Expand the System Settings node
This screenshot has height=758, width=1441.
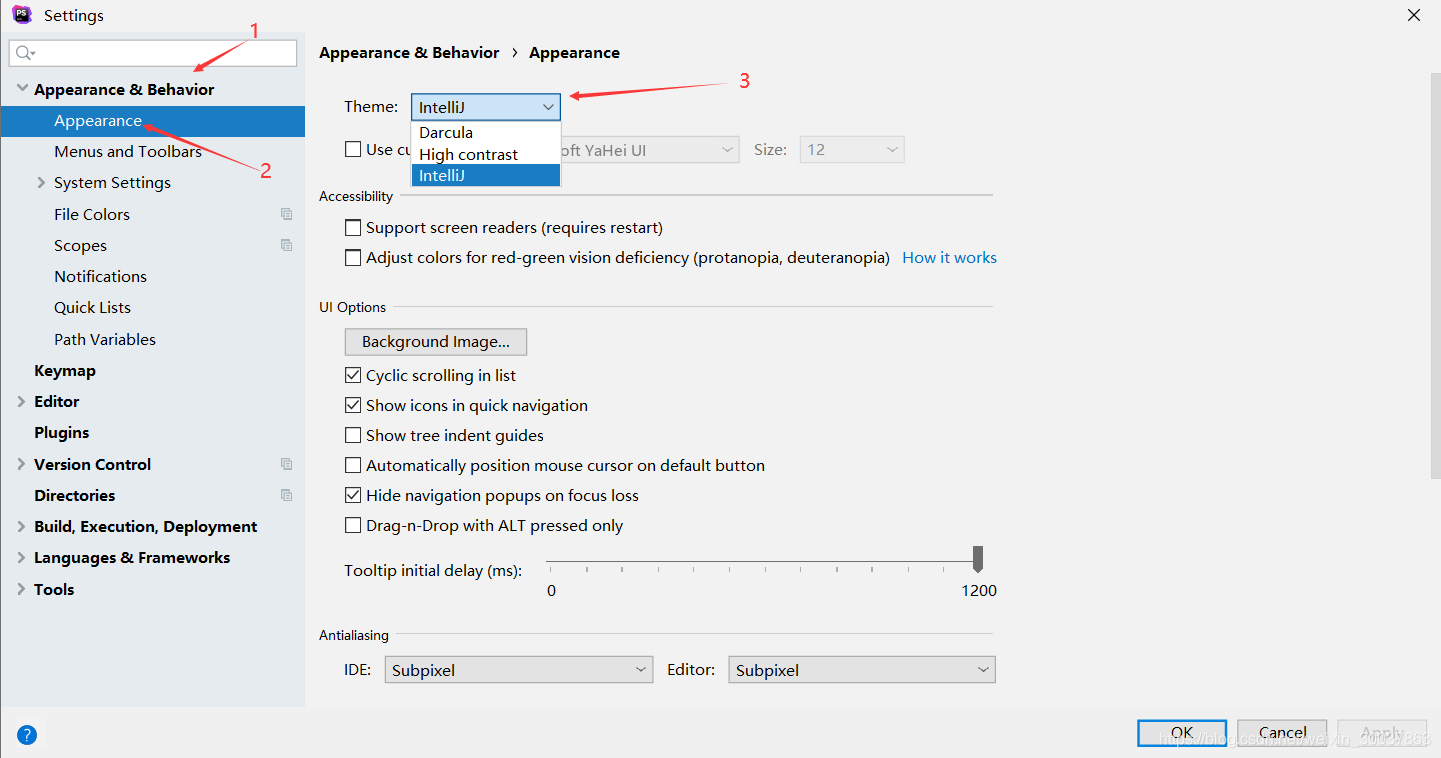click(x=41, y=183)
